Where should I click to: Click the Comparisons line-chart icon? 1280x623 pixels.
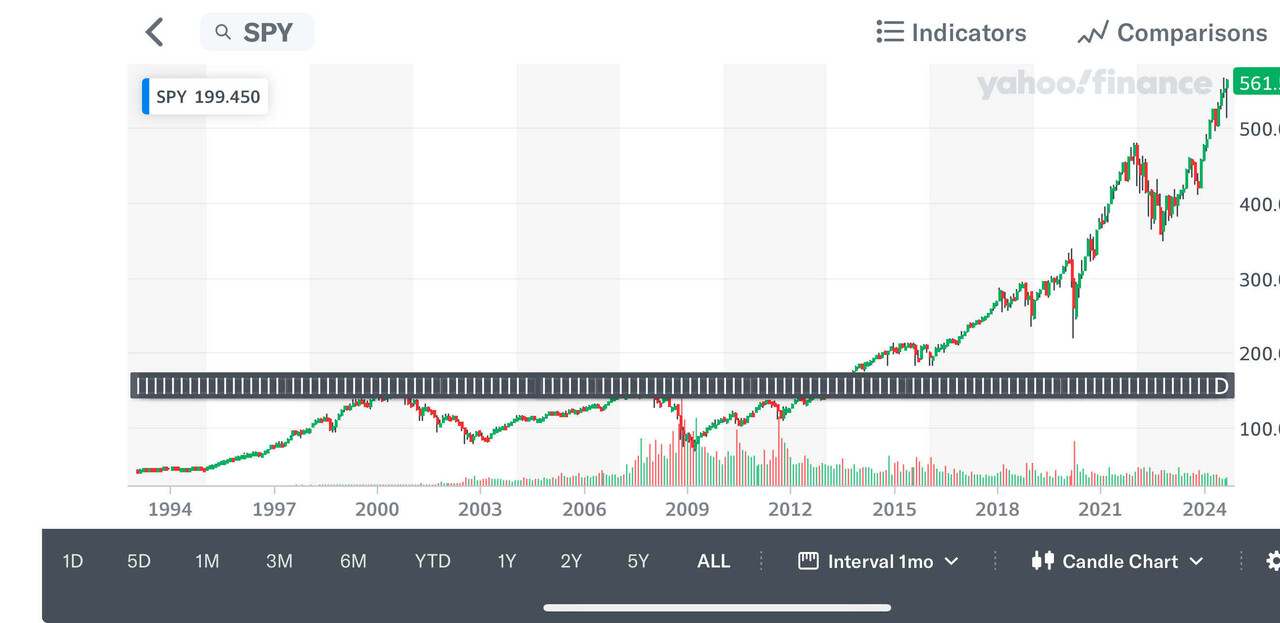point(1092,33)
